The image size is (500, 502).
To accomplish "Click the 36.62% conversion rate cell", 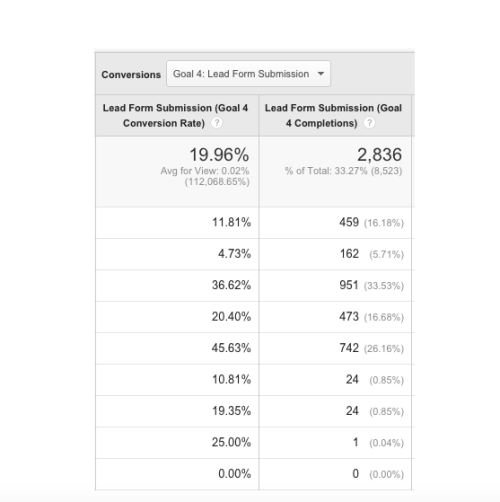I will pyautogui.click(x=231, y=285).
